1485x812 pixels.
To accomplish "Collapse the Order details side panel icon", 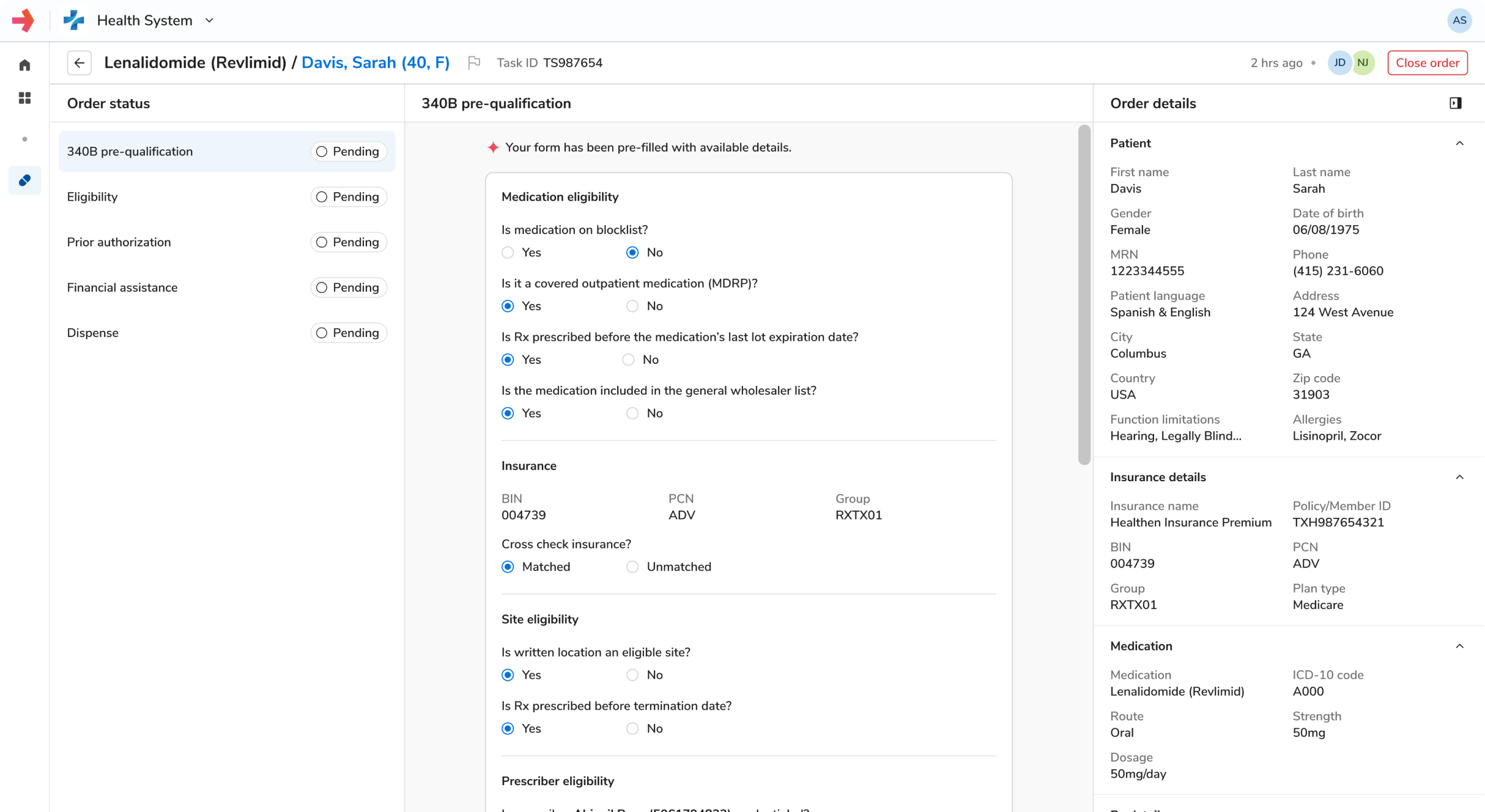I will pos(1455,103).
